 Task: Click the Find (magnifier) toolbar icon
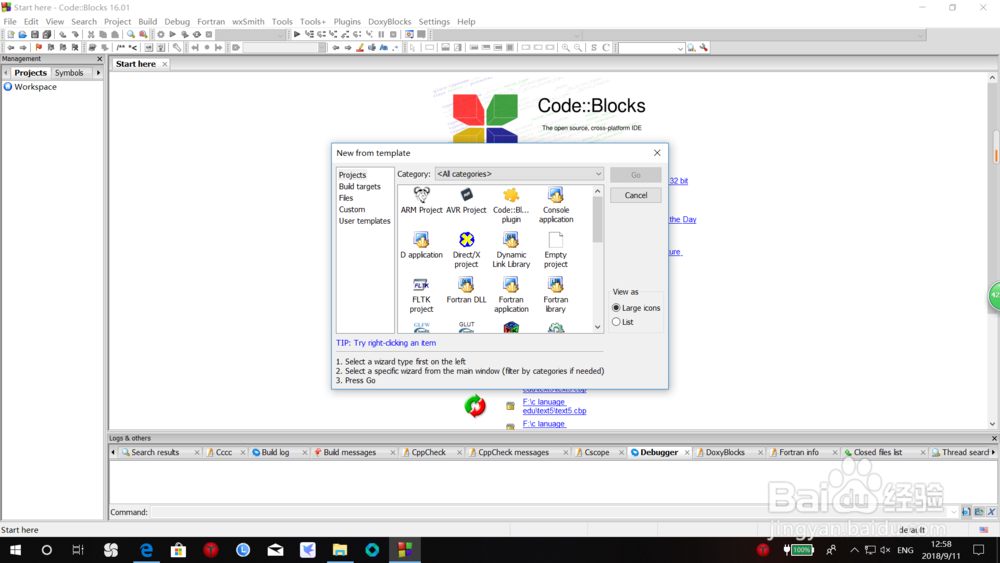click(x=131, y=34)
